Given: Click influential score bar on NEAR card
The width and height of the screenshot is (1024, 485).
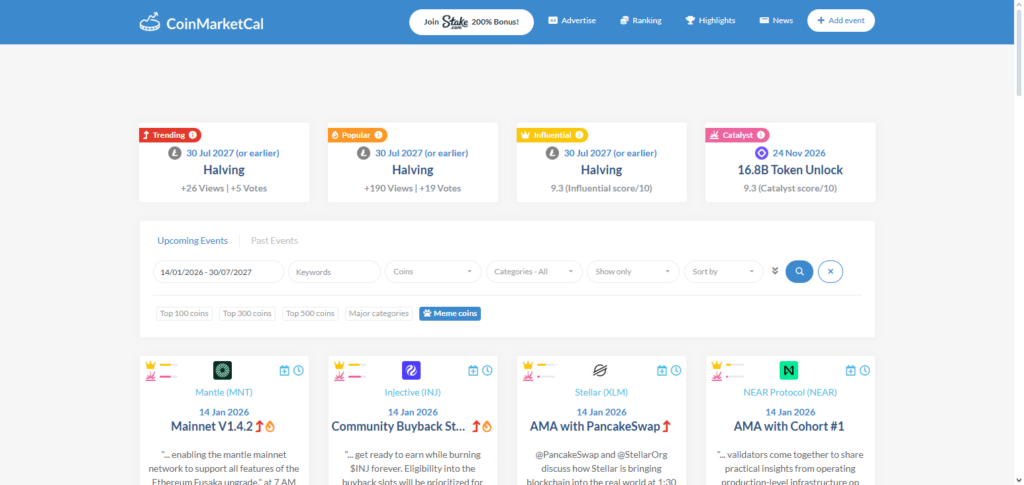Looking at the screenshot, I should [x=735, y=365].
